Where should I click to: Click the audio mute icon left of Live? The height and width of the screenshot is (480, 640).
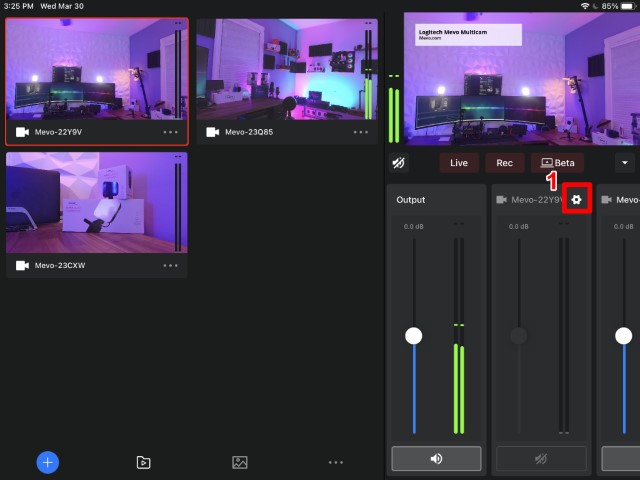(399, 162)
